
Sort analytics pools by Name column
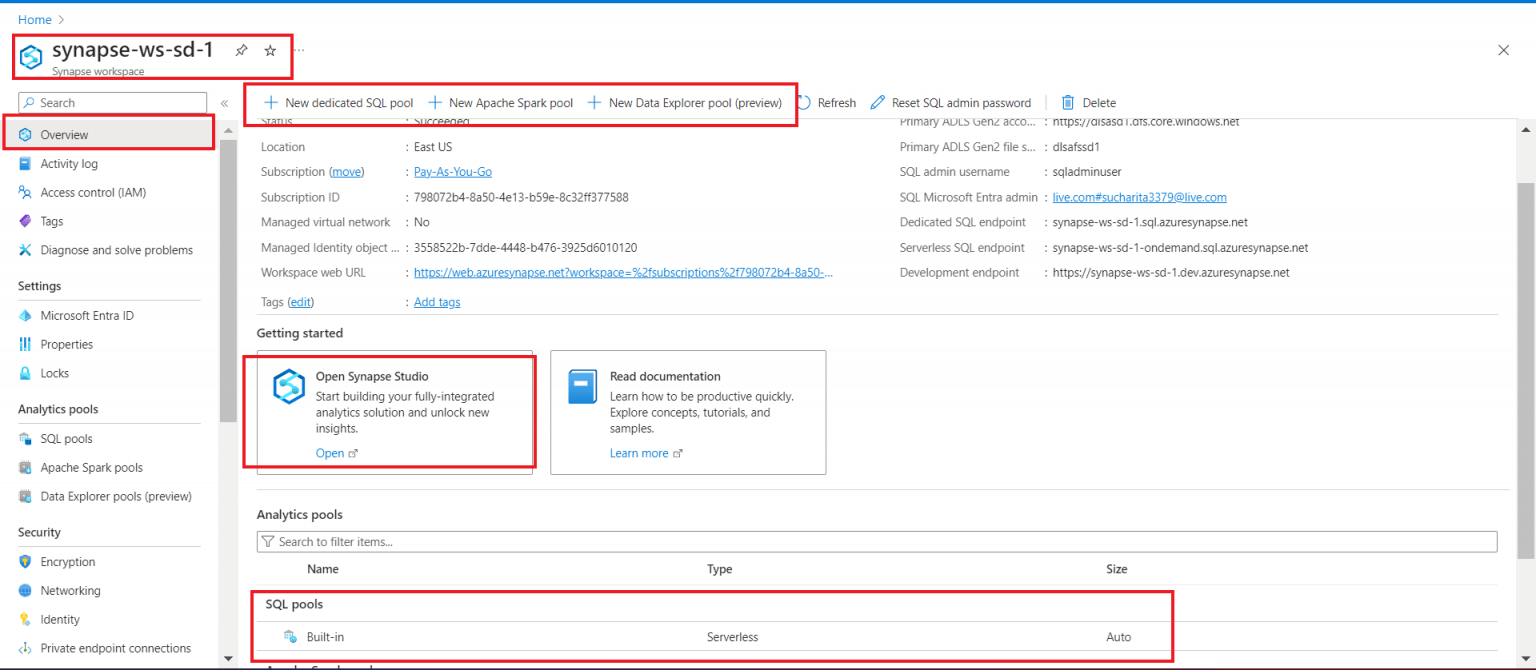click(323, 569)
